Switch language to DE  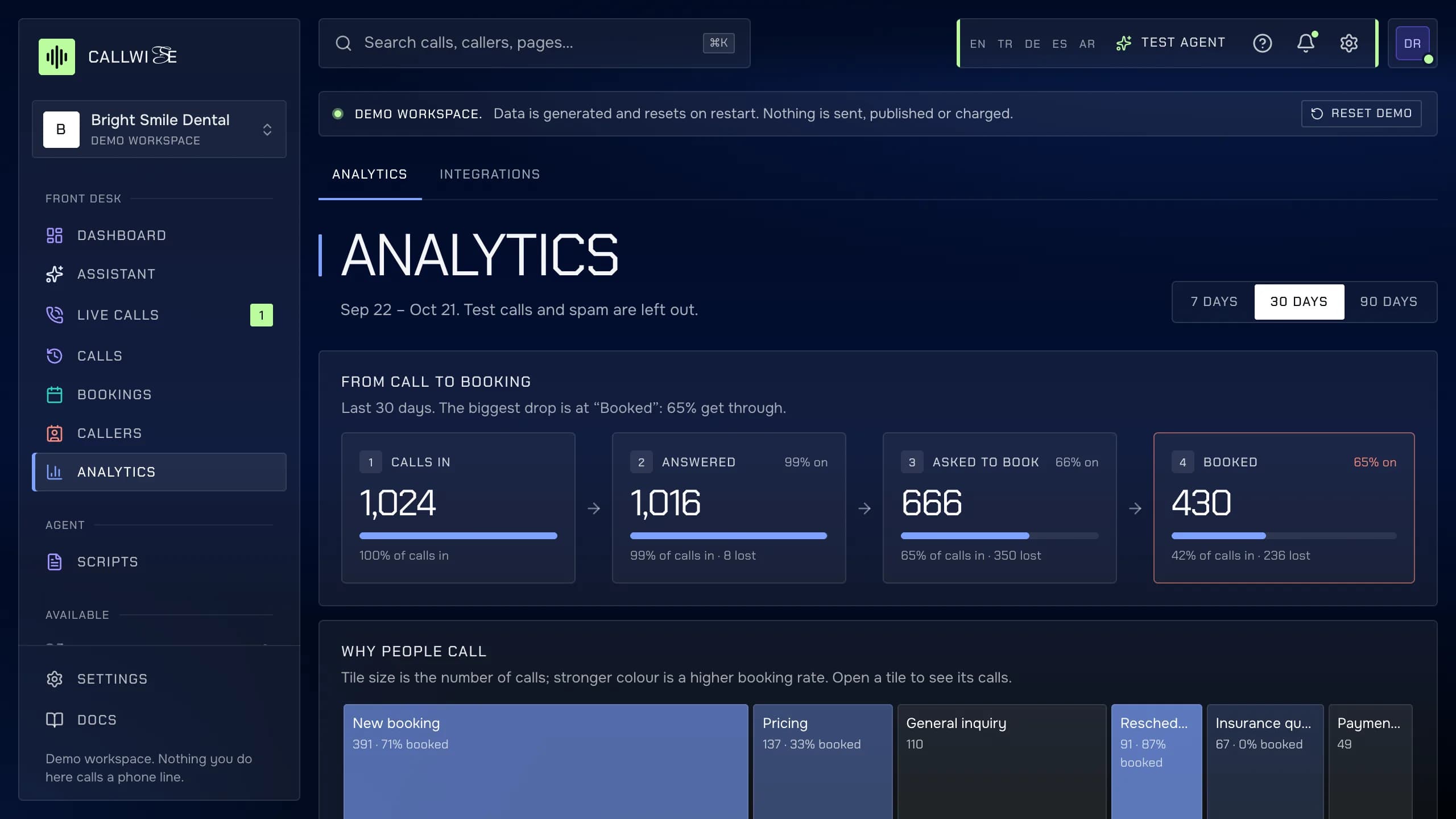point(1032,44)
